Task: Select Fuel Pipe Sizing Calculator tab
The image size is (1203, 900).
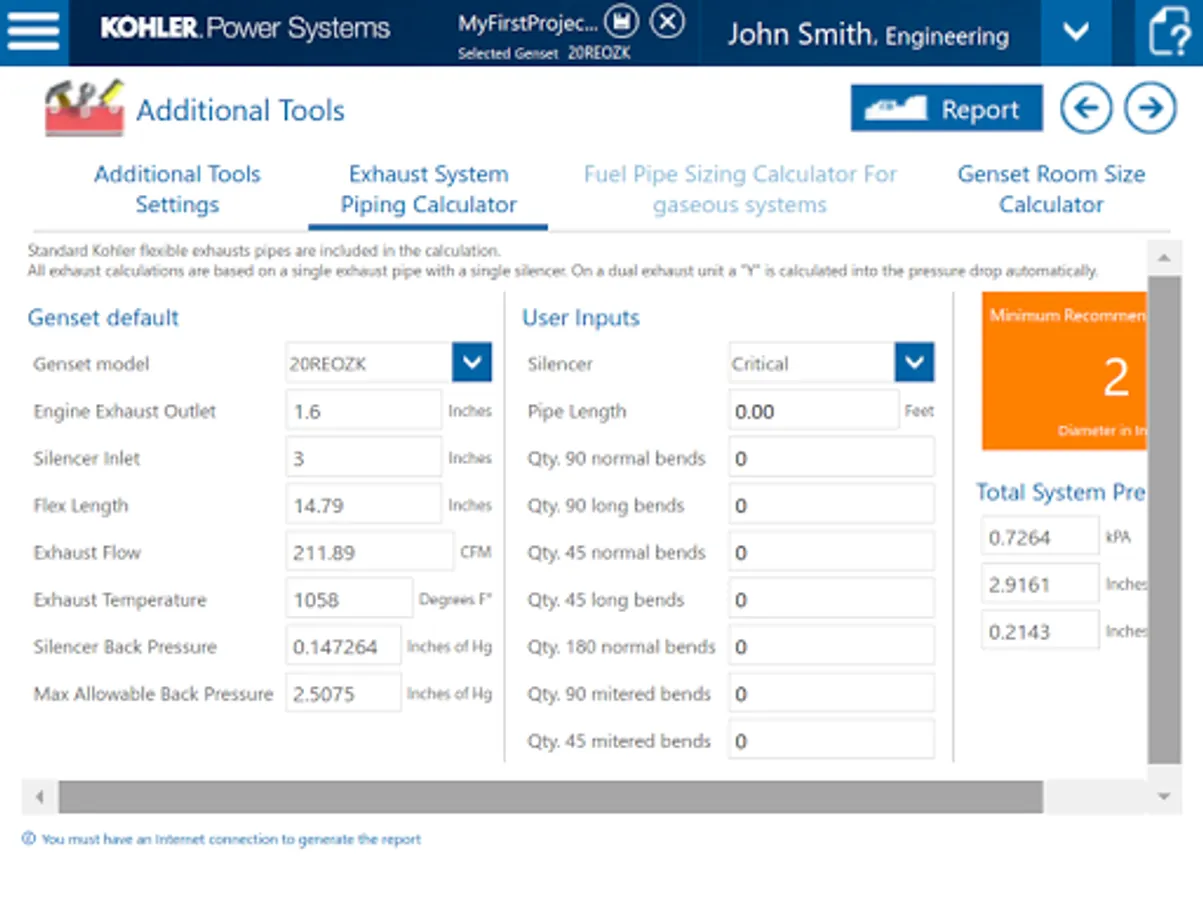Action: 740,189
